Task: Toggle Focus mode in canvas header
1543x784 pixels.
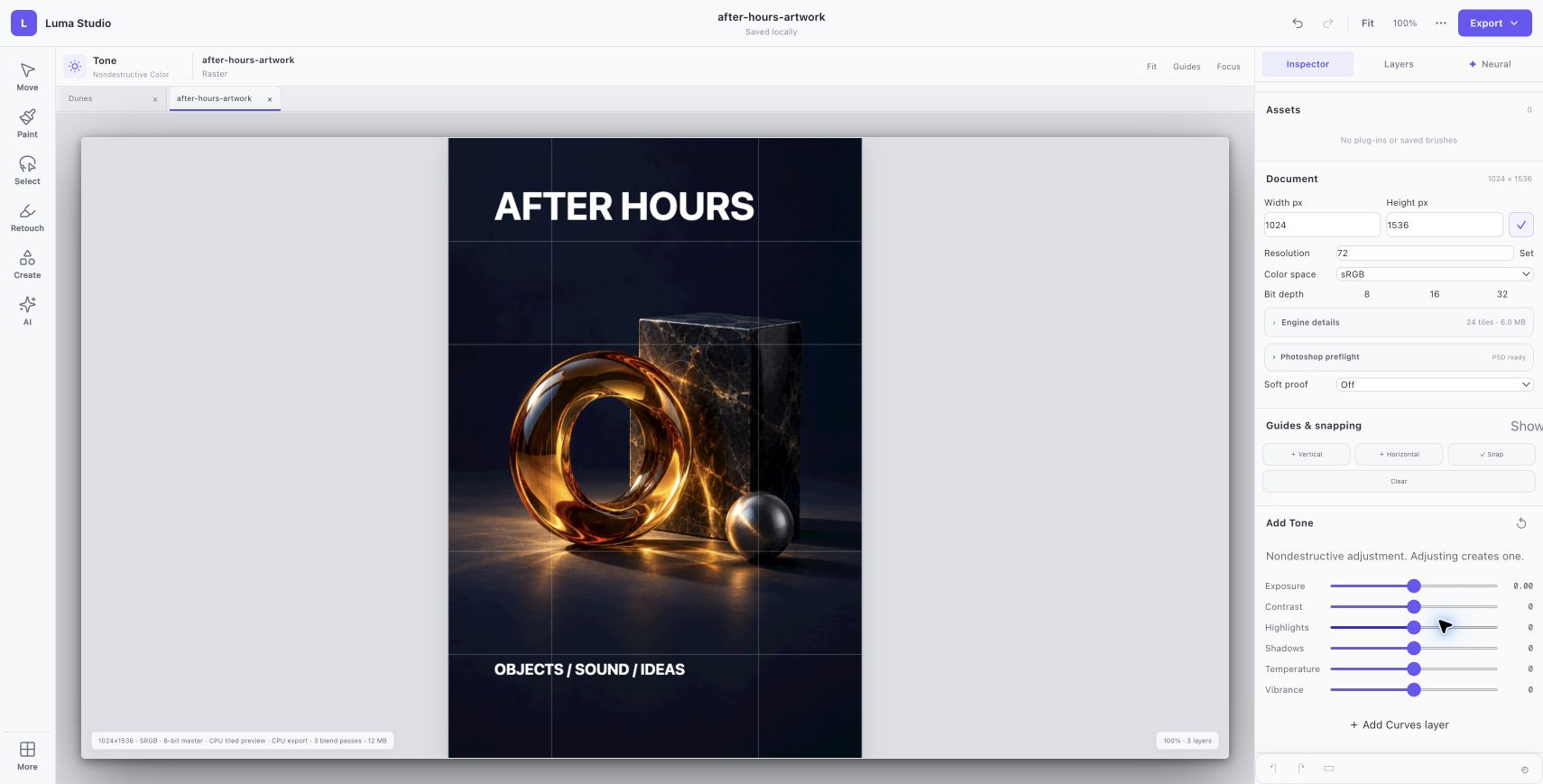Action: (x=1228, y=67)
